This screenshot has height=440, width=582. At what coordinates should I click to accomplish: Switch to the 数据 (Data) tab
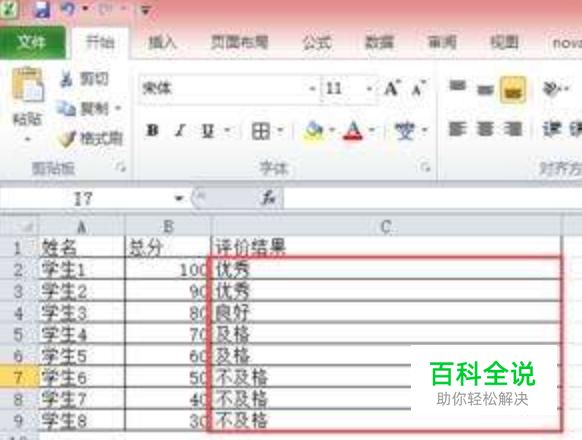(x=379, y=43)
